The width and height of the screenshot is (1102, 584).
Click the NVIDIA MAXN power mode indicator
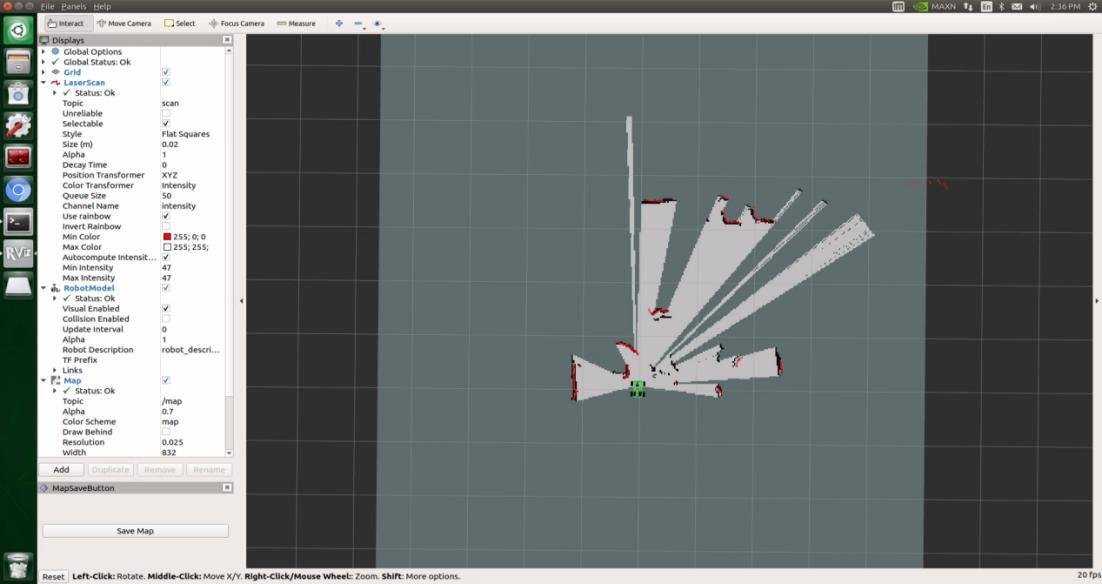pos(934,6)
